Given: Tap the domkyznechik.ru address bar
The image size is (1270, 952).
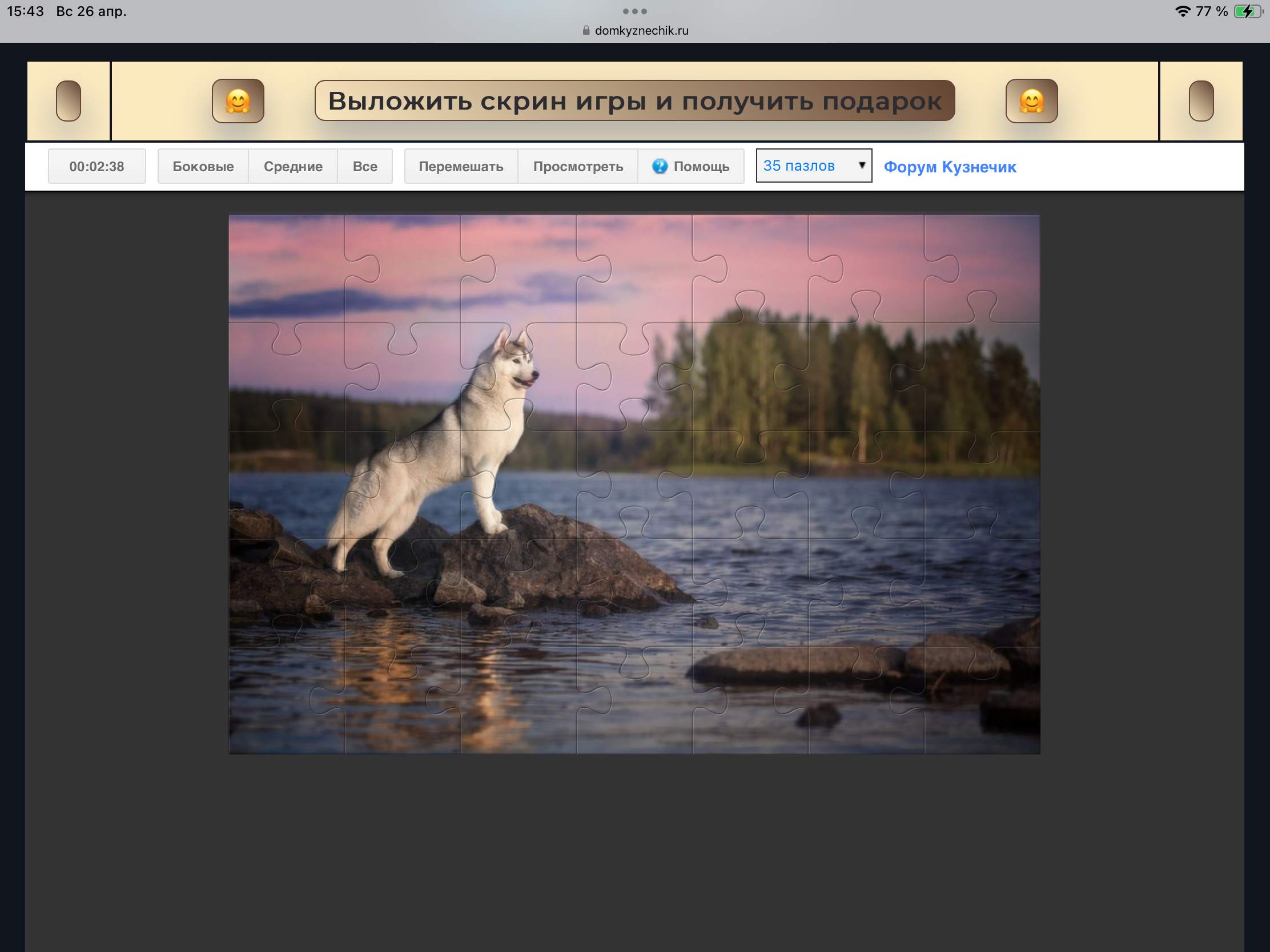Looking at the screenshot, I should point(641,30).
